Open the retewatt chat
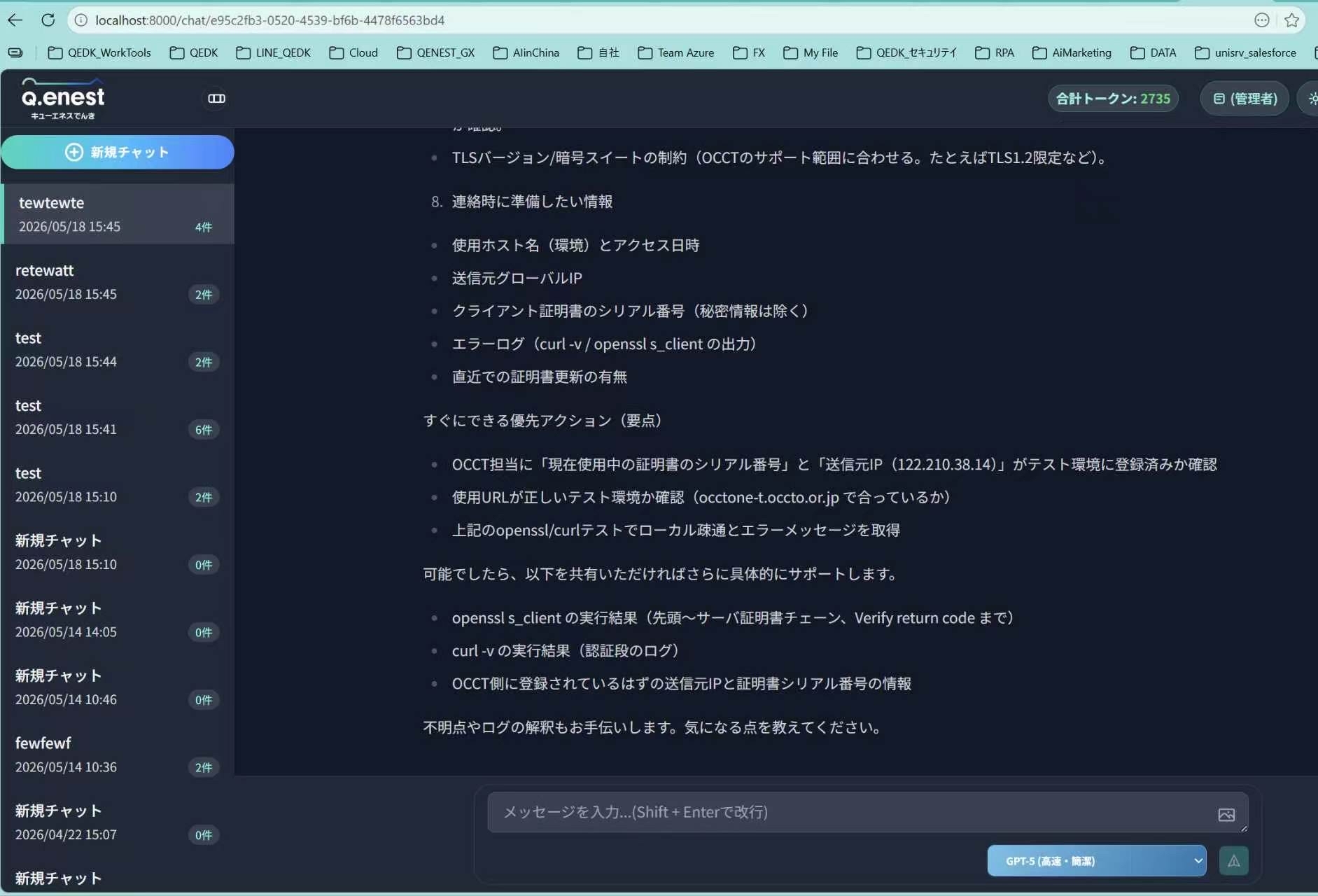Viewport: 1318px width, 896px height. (118, 281)
